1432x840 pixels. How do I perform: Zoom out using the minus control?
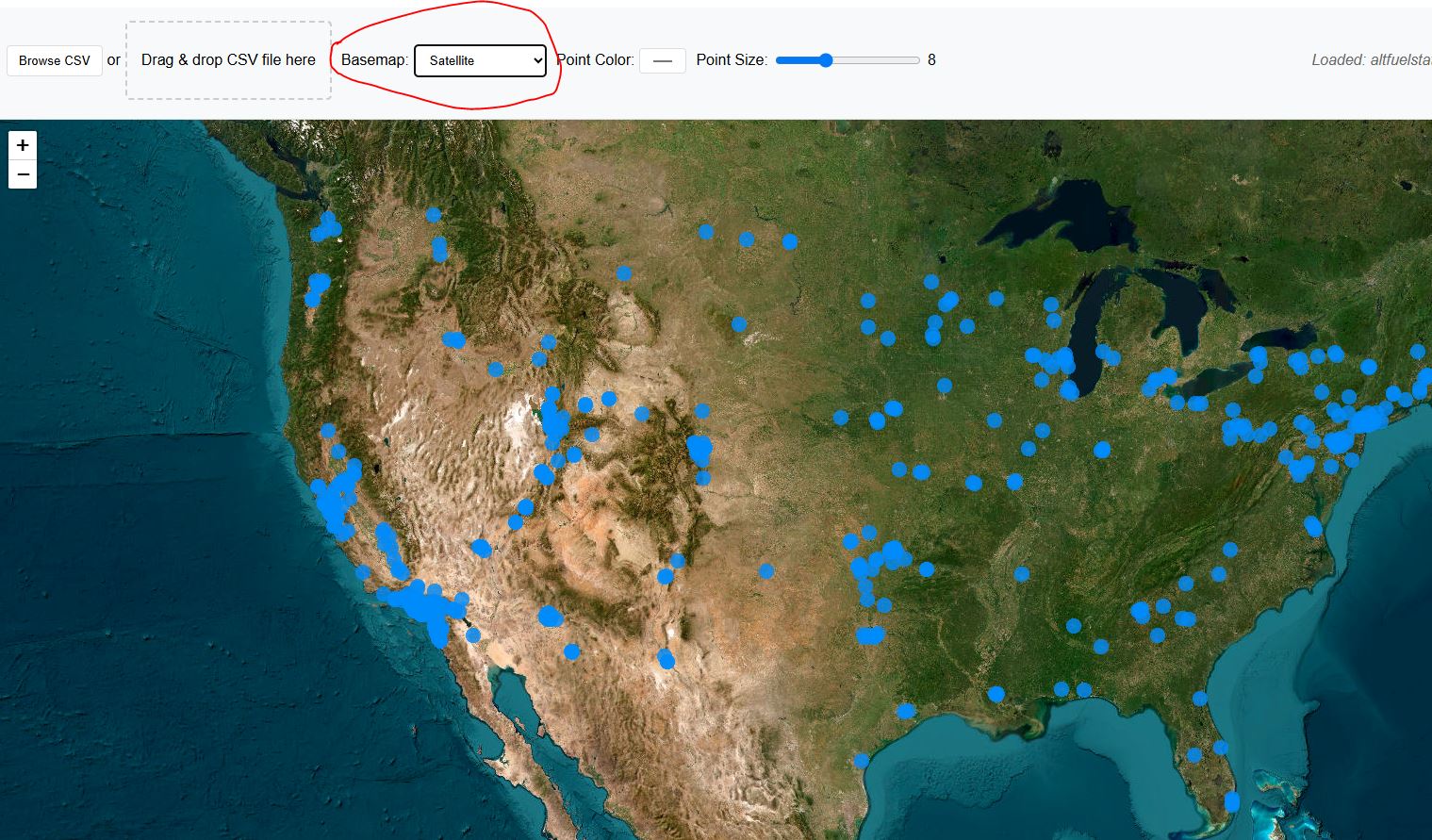(22, 174)
